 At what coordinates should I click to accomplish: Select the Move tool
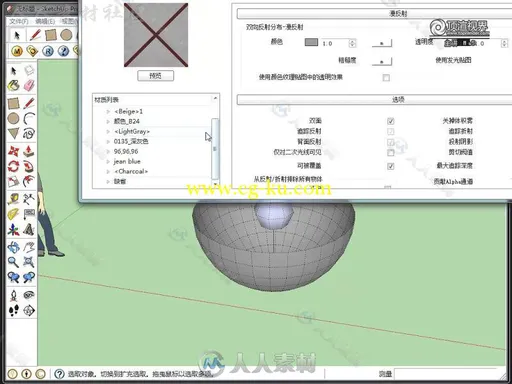(14, 151)
